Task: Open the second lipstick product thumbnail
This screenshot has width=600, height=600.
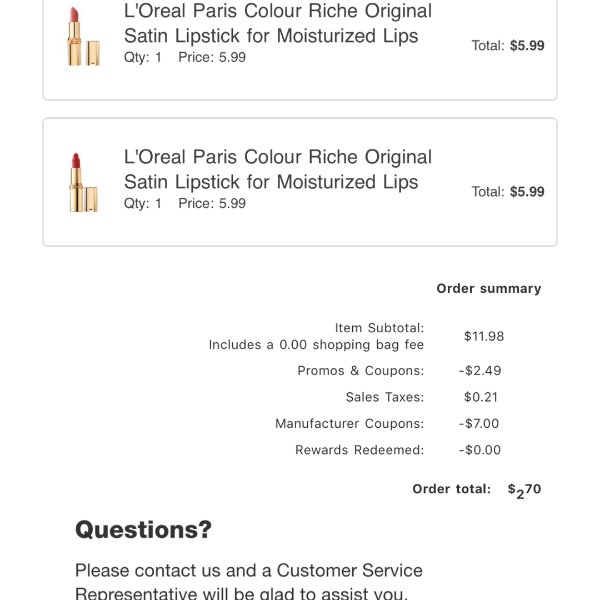Action: 83,183
